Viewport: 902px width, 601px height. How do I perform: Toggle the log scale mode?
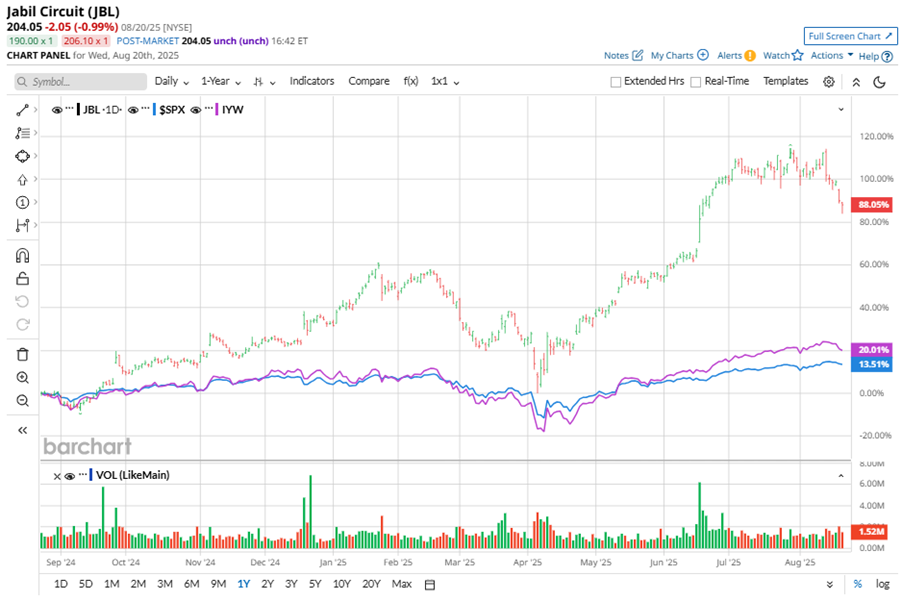pos(882,584)
